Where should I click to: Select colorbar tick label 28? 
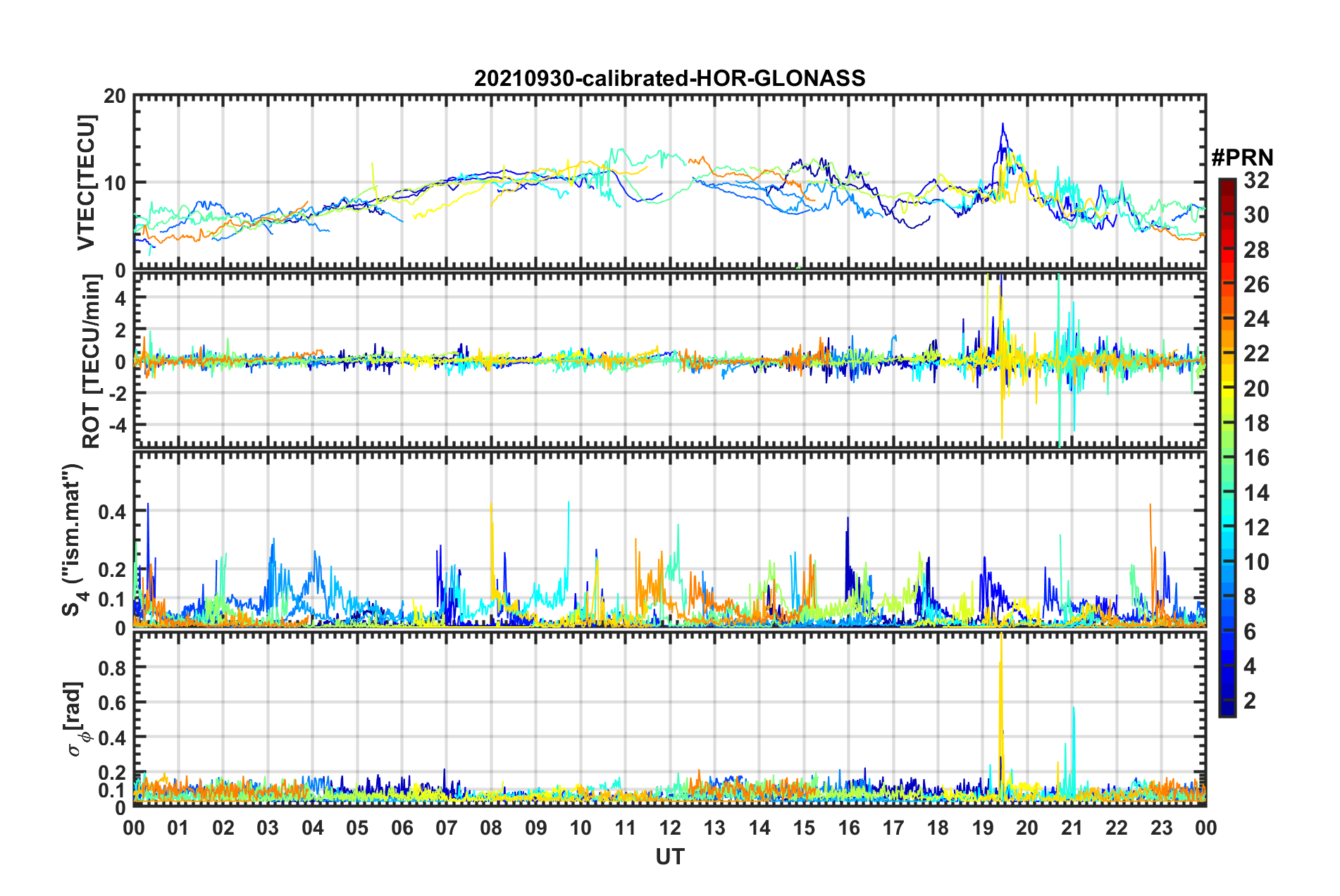point(1256,250)
